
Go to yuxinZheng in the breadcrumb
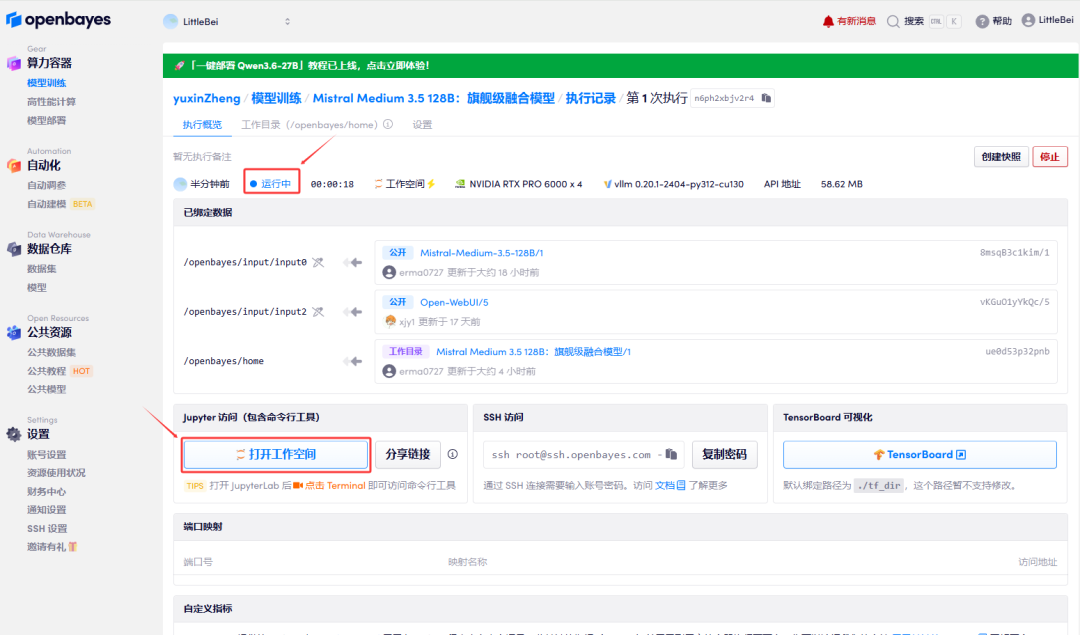coord(207,98)
